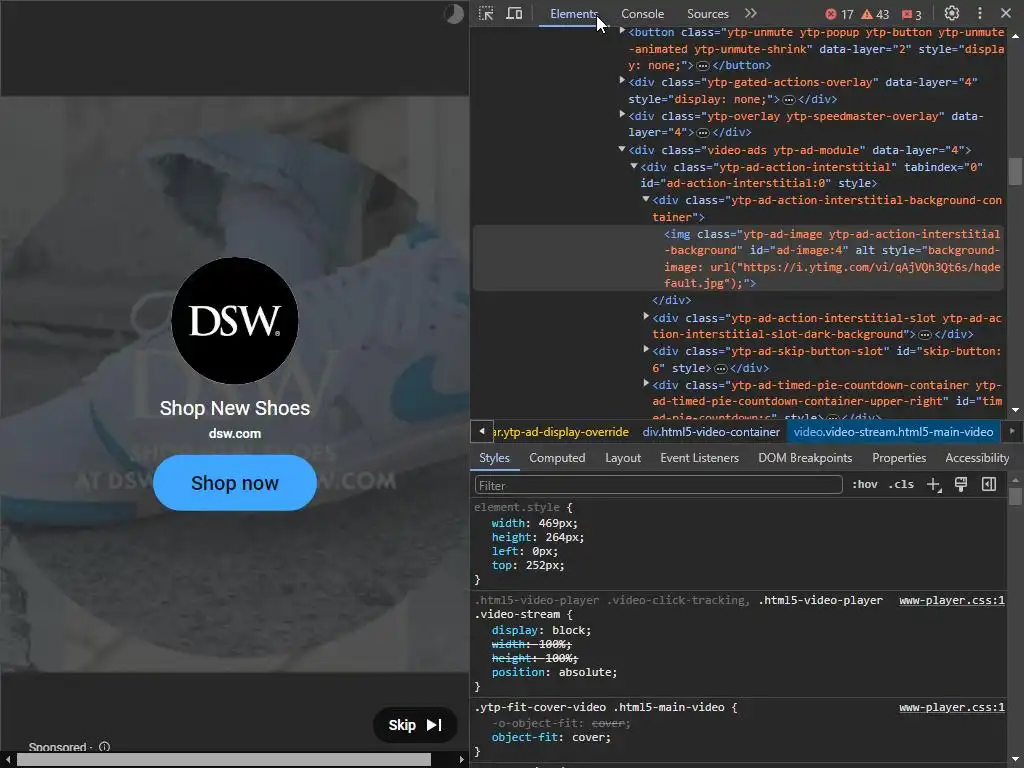The height and width of the screenshot is (768, 1024).
Task: Expand the ytp-gated-actions-overlay div
Action: click(622, 80)
